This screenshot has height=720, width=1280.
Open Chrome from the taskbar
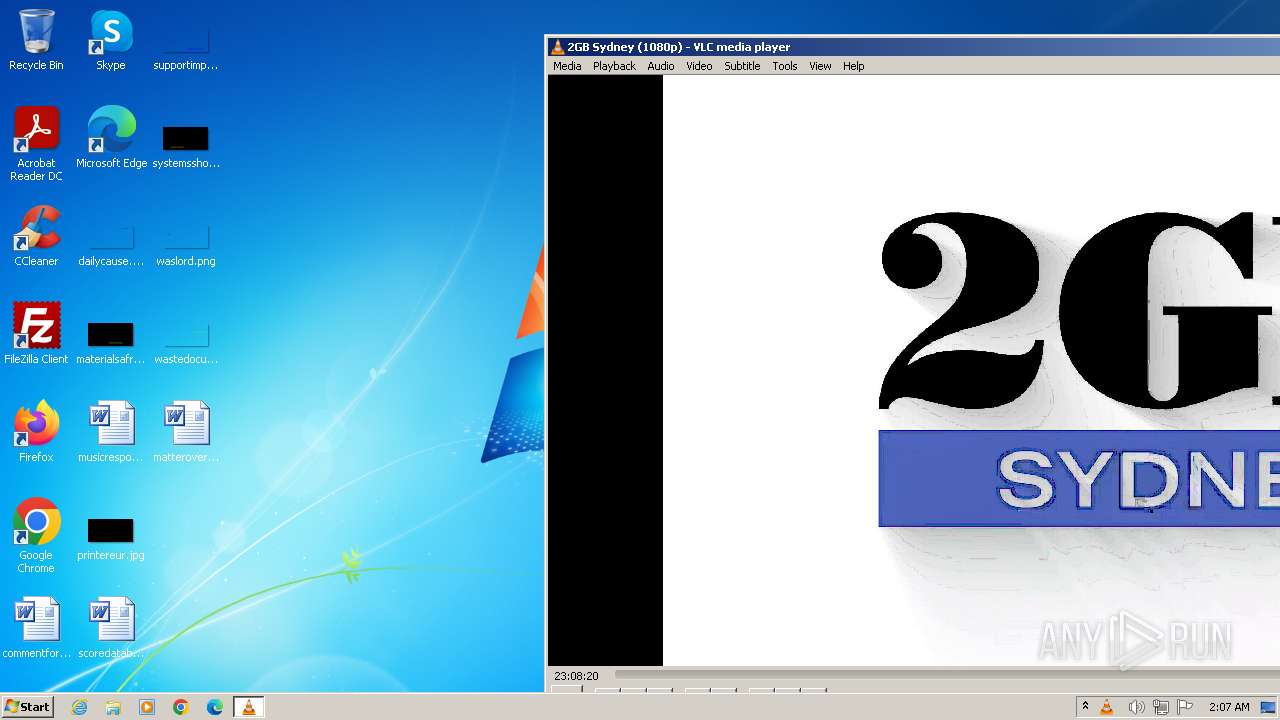click(x=181, y=707)
